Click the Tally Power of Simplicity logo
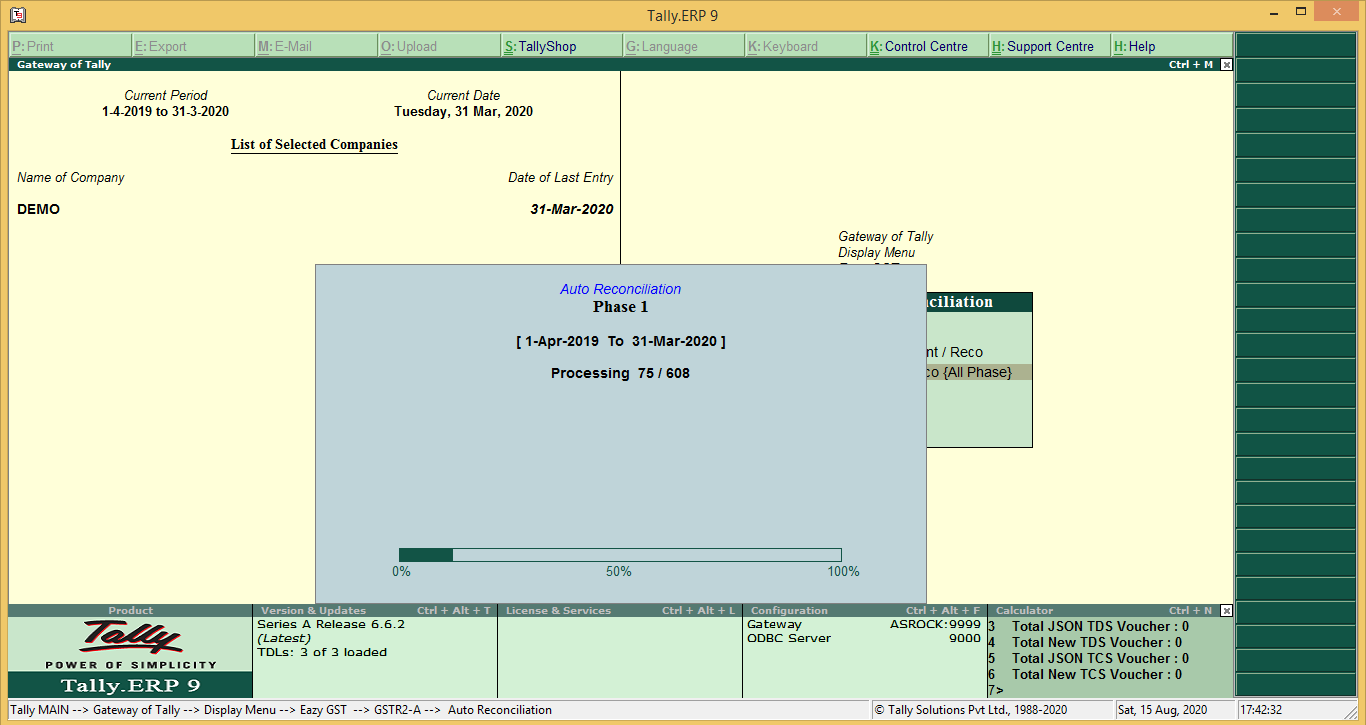This screenshot has height=725, width=1366. coord(130,645)
